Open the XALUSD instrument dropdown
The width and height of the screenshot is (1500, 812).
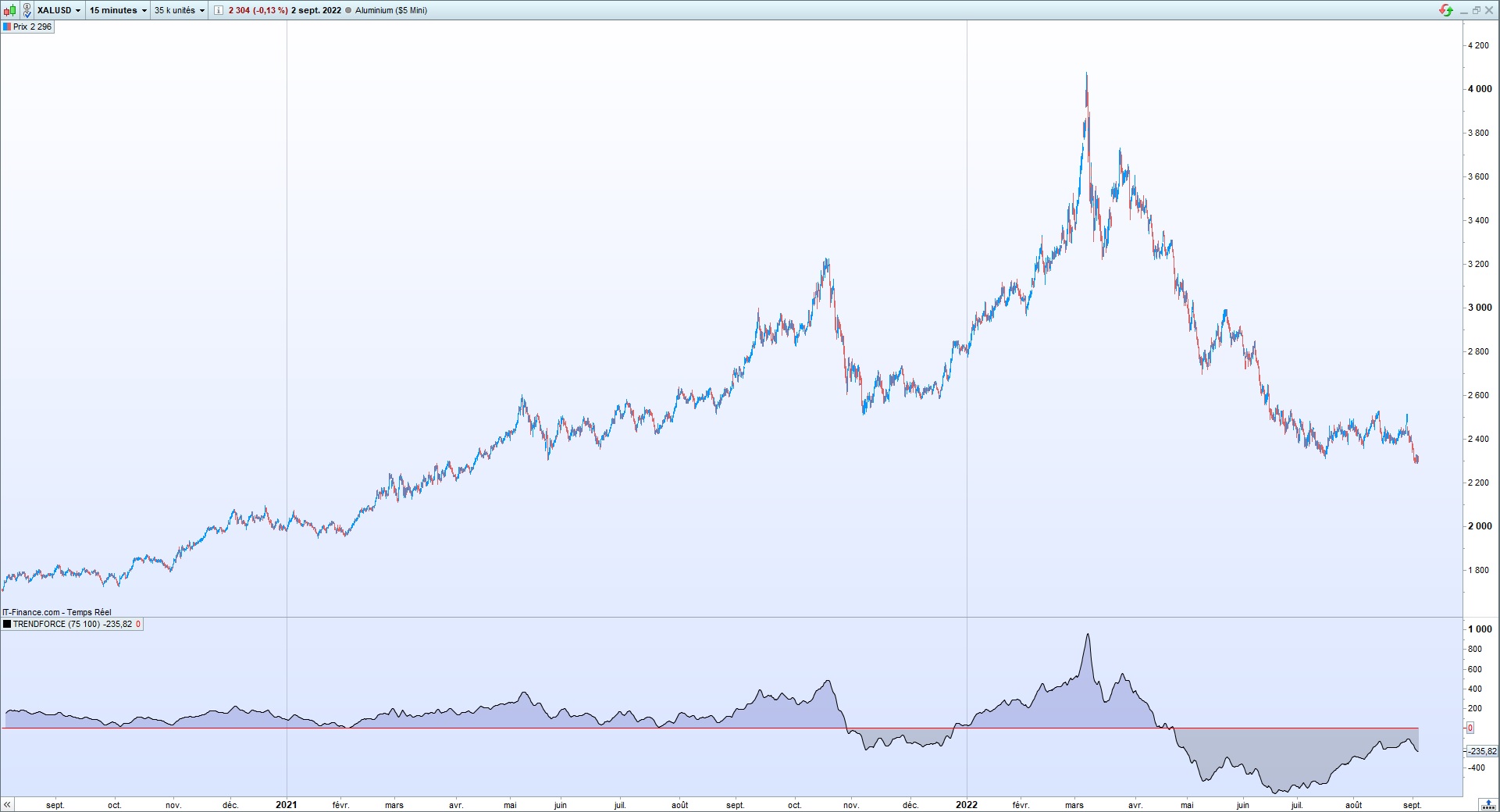59,10
